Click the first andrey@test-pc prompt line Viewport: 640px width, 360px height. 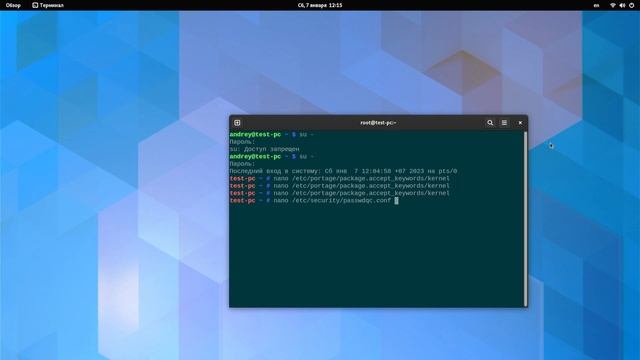tap(272, 134)
